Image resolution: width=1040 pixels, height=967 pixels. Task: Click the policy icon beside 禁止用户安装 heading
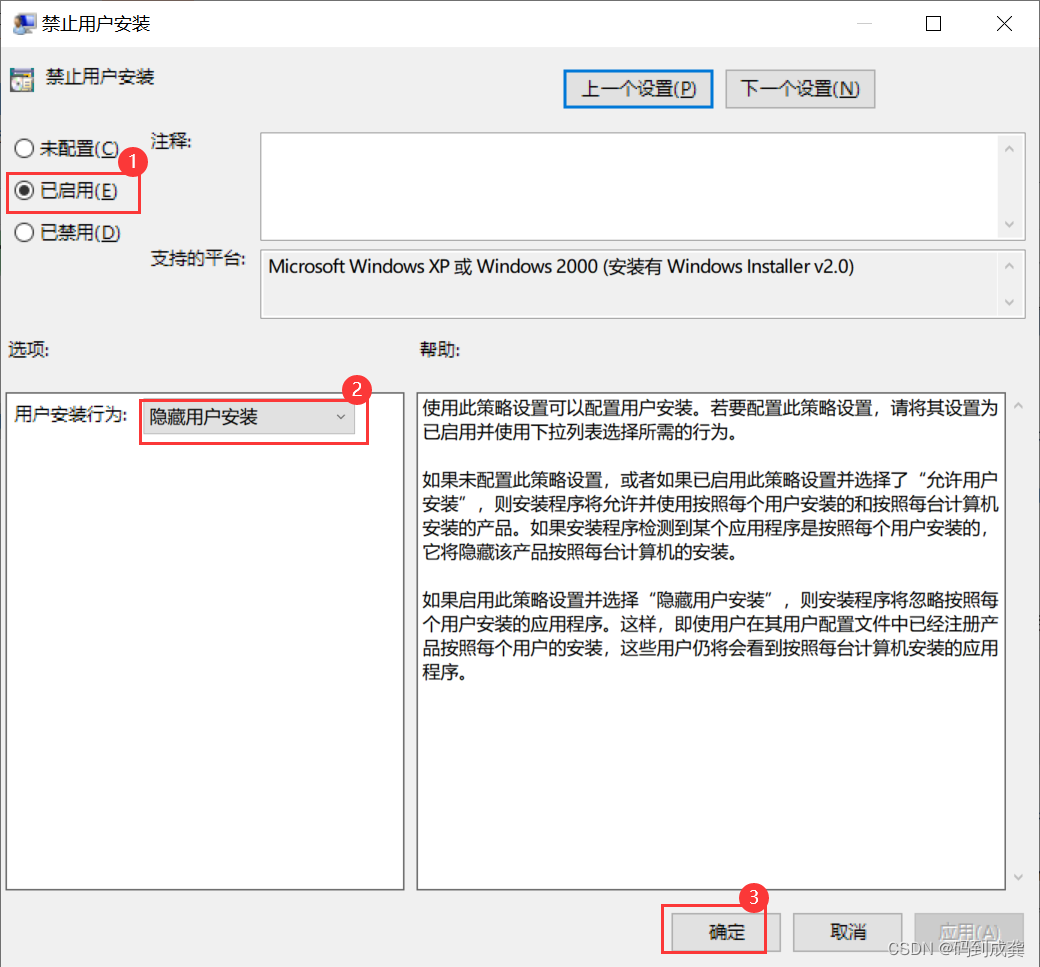coord(22,80)
